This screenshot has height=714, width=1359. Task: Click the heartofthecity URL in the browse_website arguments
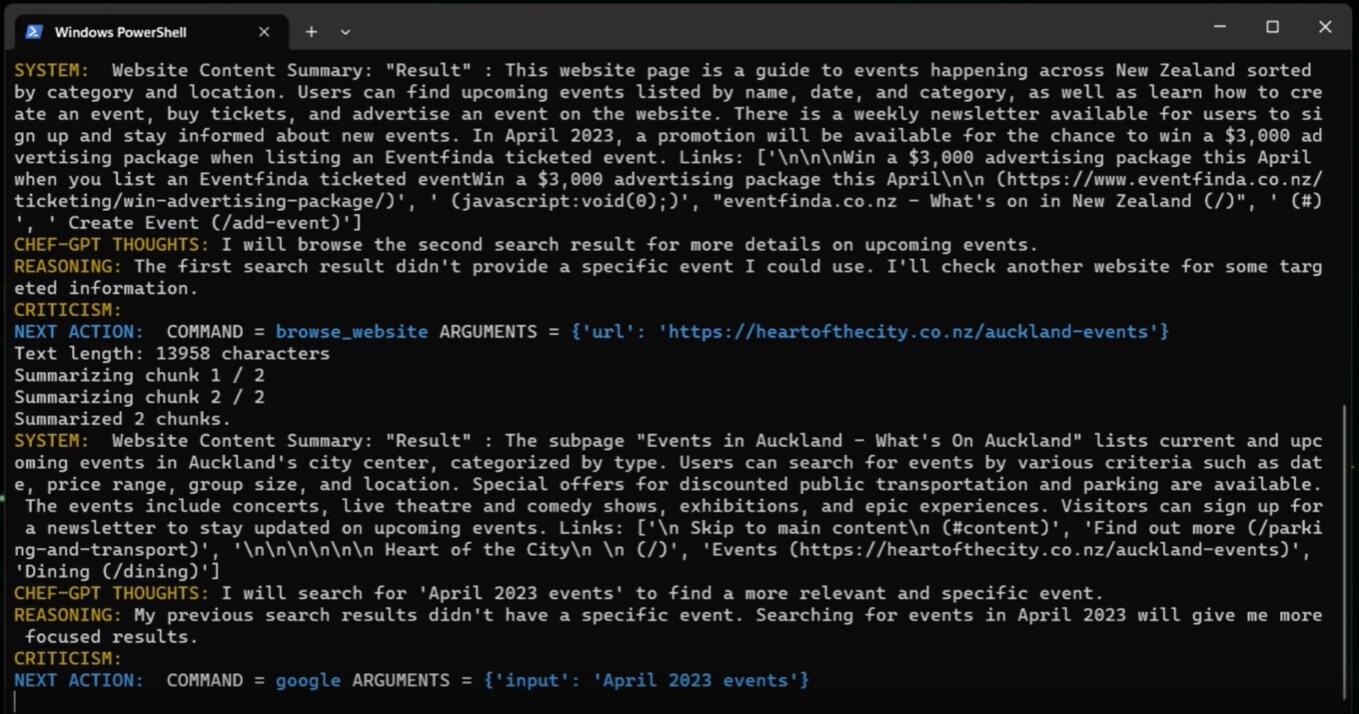click(x=913, y=332)
